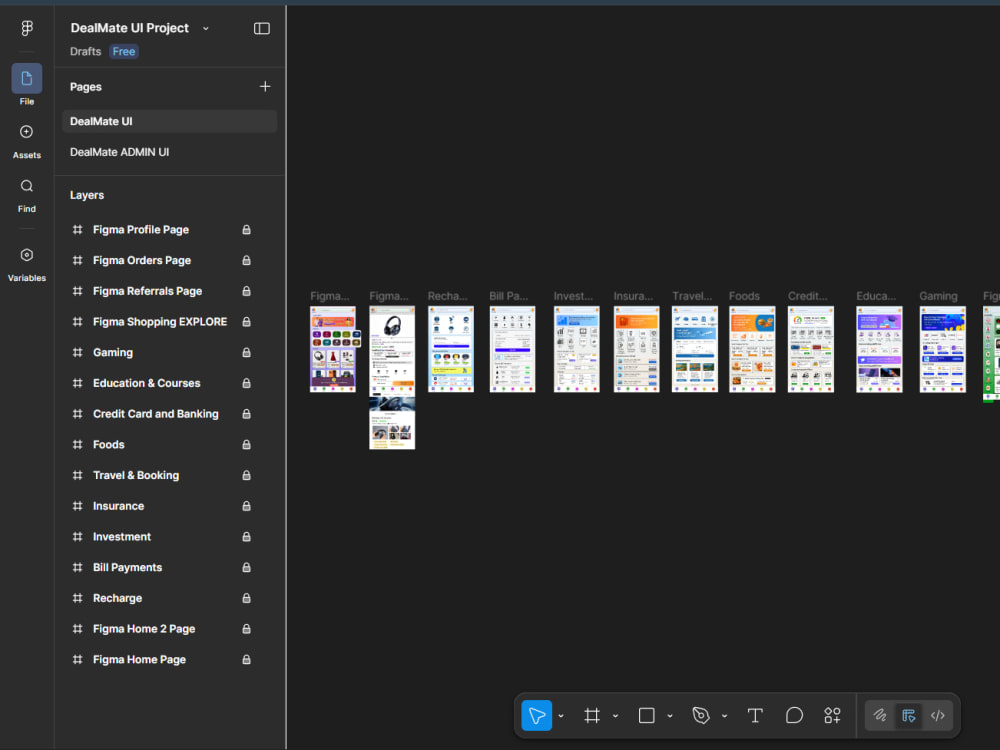Open the Variables panel icon
Screen dimensions: 1000x750
click(x=27, y=255)
